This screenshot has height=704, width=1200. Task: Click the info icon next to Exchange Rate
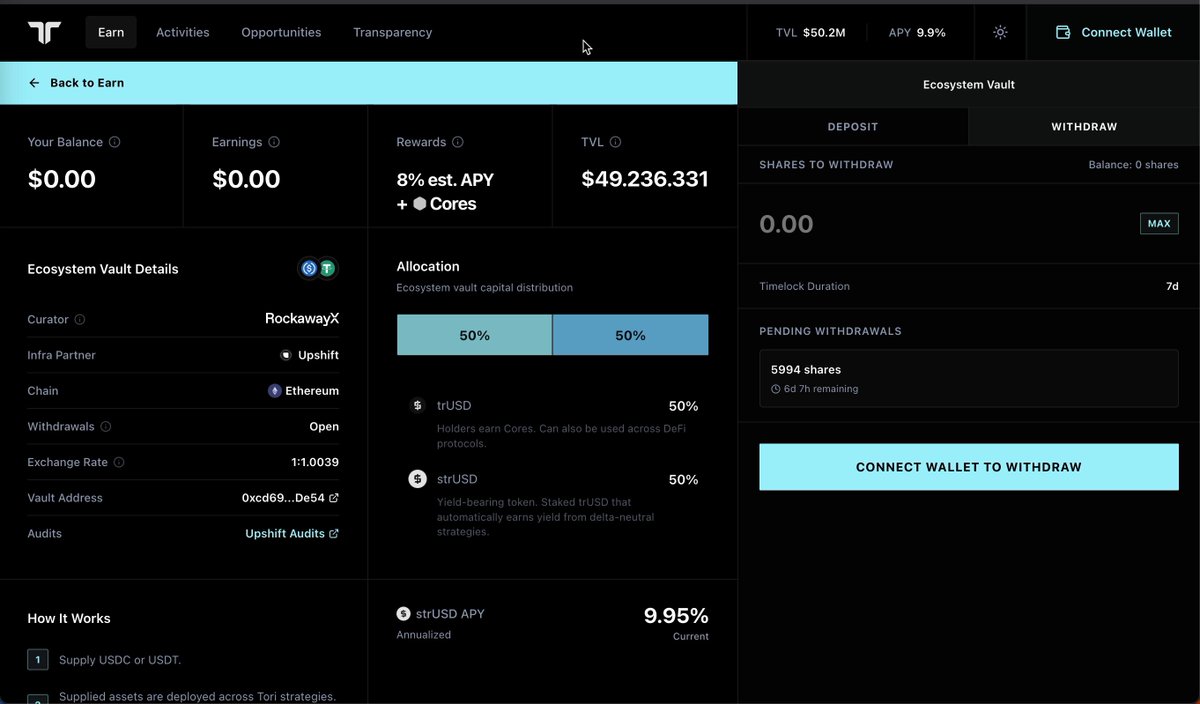point(119,462)
